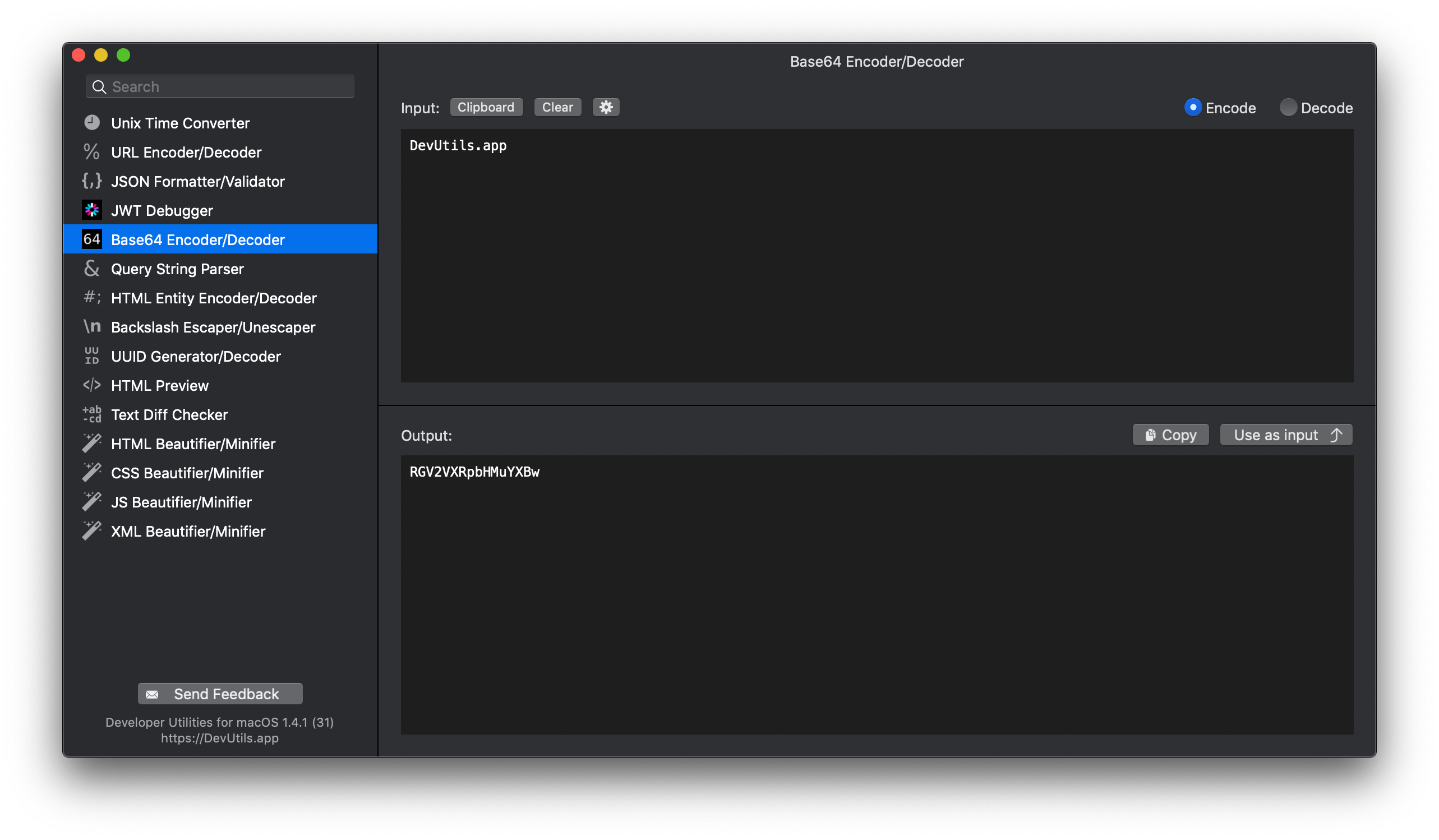Screen dimensions: 1439x840
Task: Click the XML Beautifier magic wand icon
Action: pyautogui.click(x=92, y=530)
